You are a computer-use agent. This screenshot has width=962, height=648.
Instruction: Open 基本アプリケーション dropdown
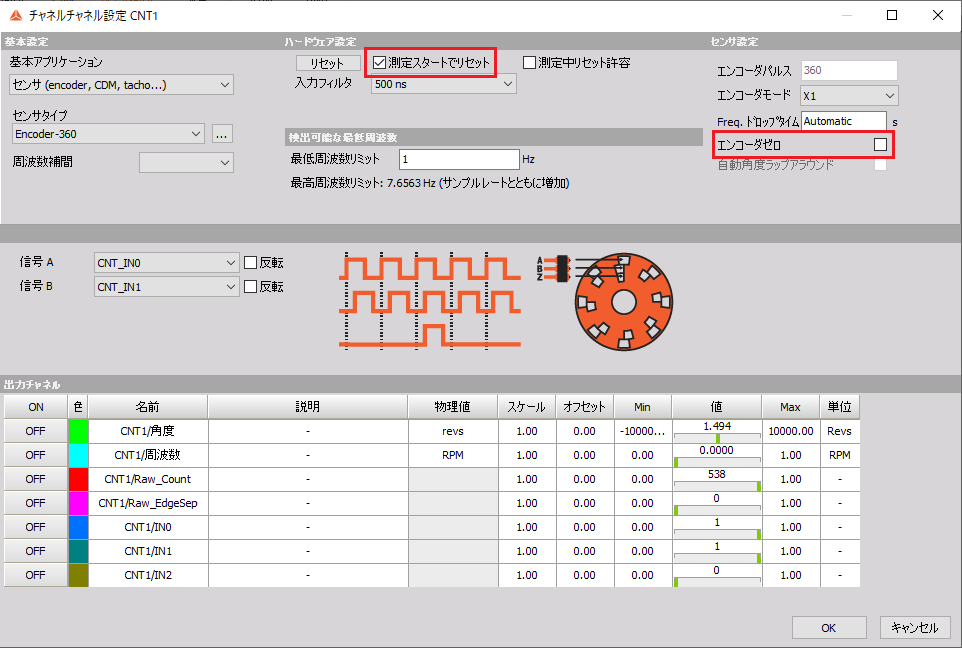(121, 85)
